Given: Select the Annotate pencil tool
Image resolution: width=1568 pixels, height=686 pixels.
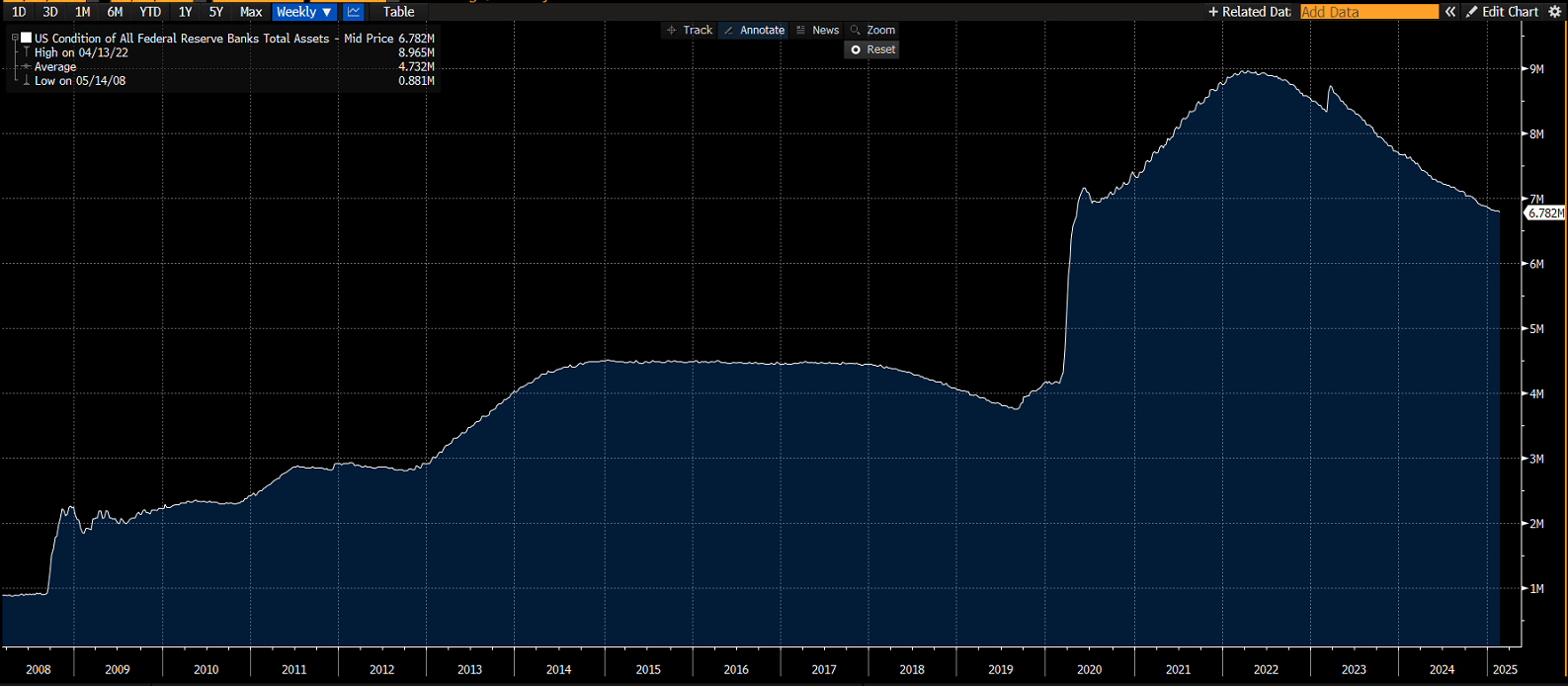Looking at the screenshot, I should [x=754, y=31].
